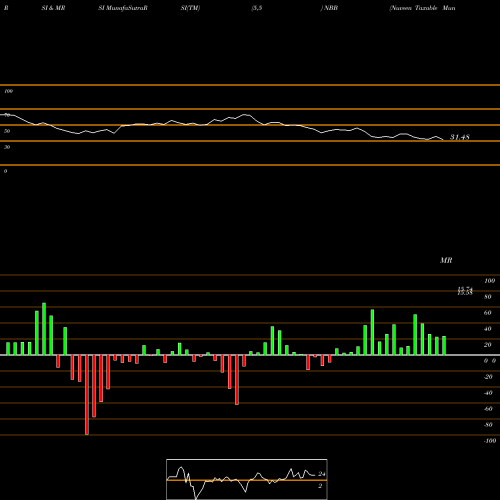Click the 30 label on the RSI axis
The image size is (500, 500).
point(7,147)
